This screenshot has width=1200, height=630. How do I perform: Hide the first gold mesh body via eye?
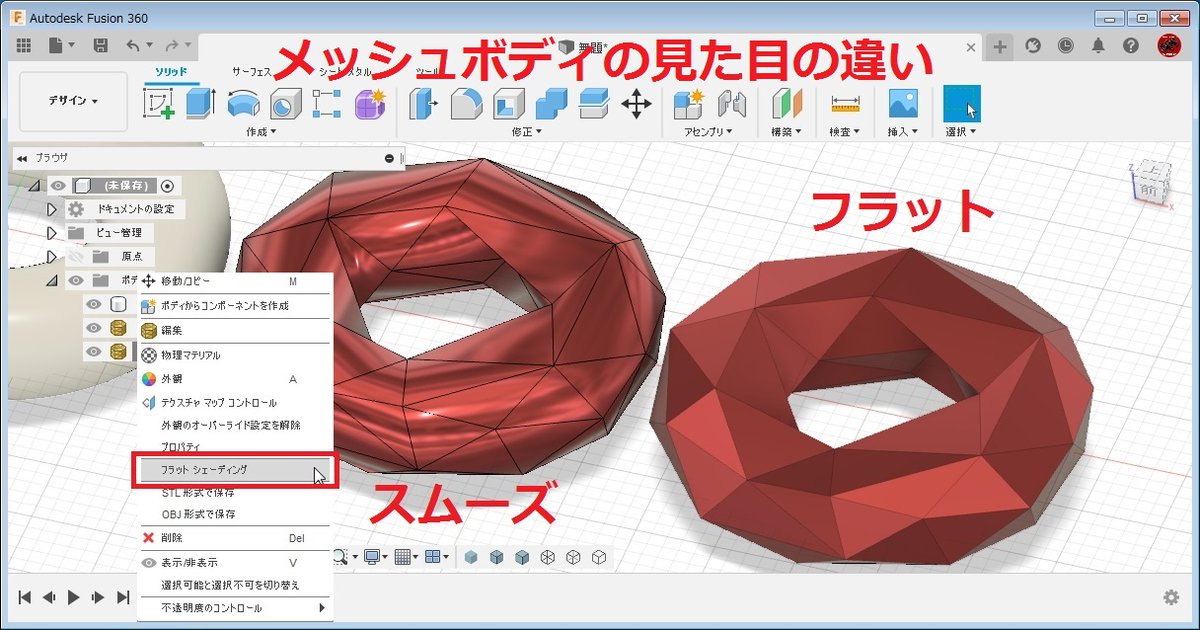94,328
